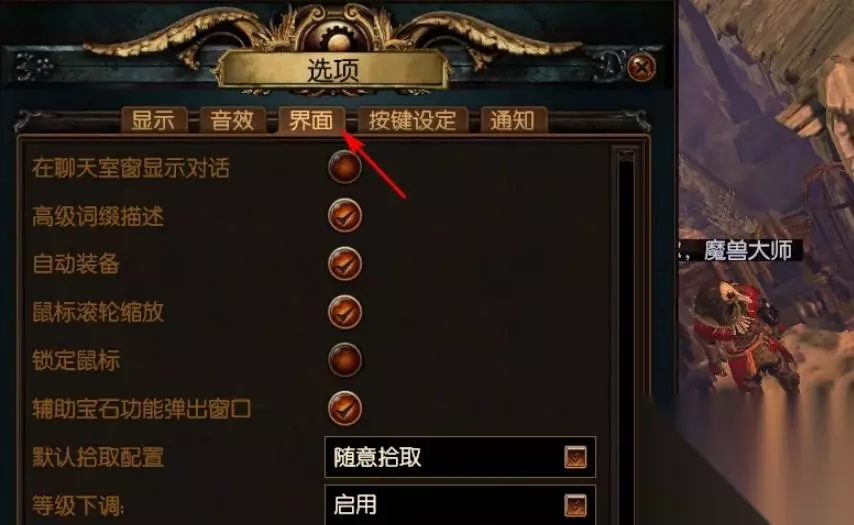Click the dropdown arrow icon for 随意拾取
Screen dimensions: 854x525
tap(575, 456)
